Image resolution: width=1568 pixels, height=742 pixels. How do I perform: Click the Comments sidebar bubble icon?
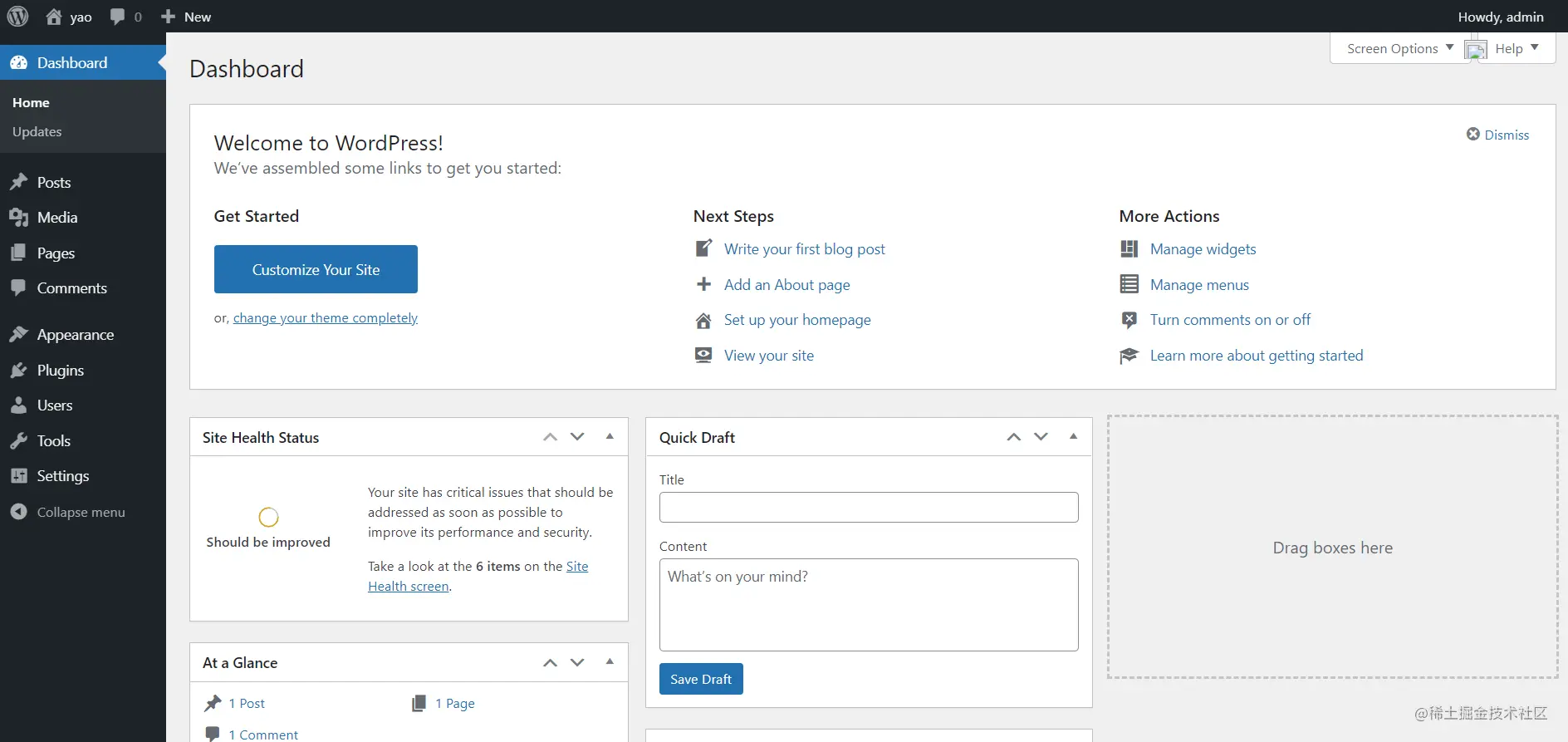(x=18, y=287)
